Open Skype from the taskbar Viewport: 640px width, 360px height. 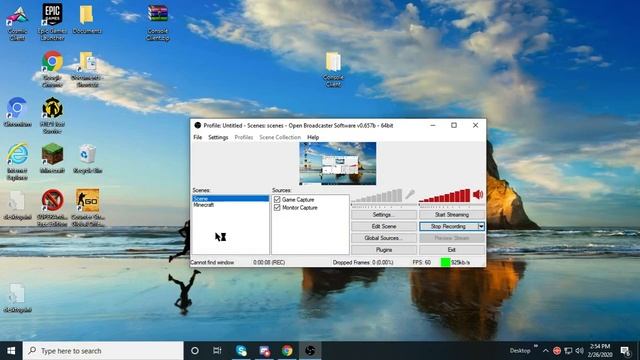(x=241, y=351)
